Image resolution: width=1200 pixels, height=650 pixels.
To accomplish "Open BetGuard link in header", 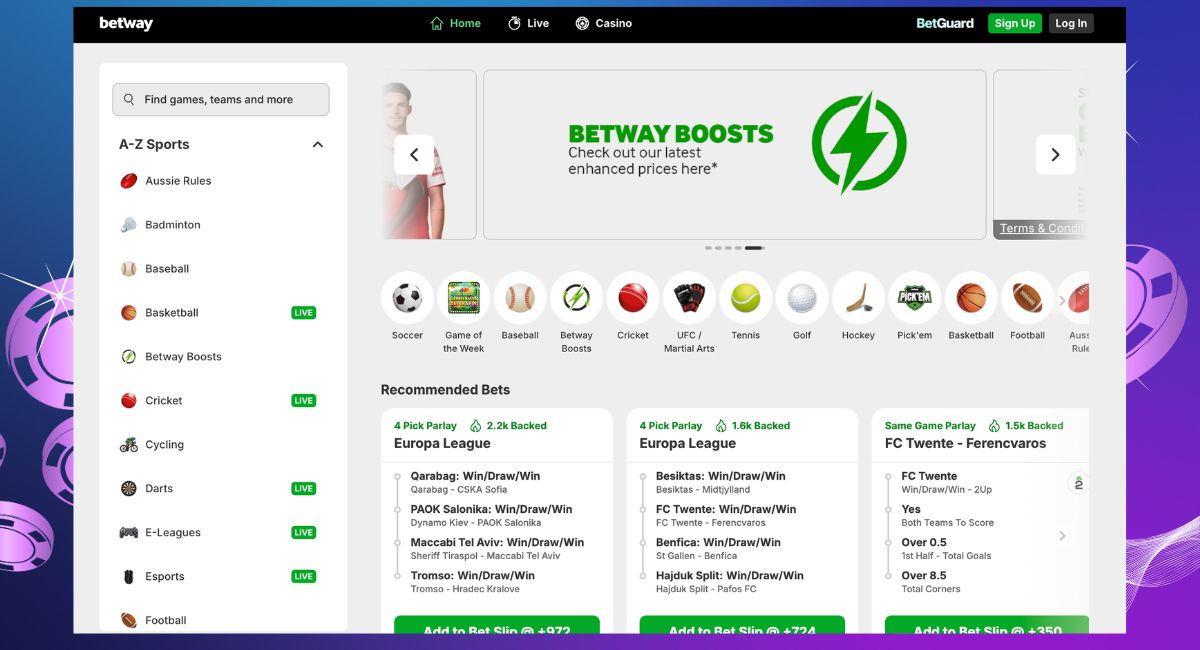I will click(945, 23).
